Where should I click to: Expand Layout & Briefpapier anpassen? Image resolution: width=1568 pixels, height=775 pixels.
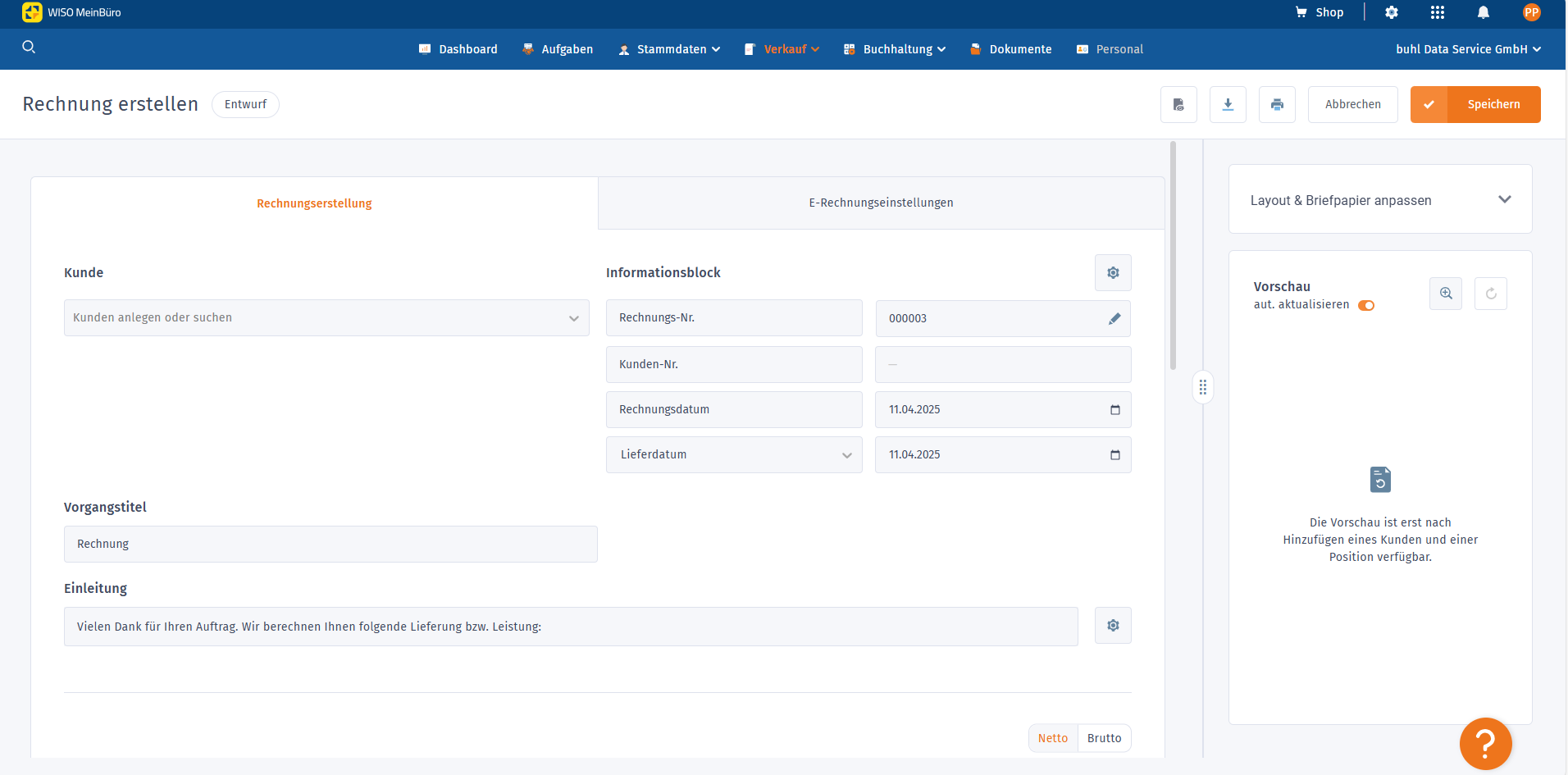(1380, 199)
